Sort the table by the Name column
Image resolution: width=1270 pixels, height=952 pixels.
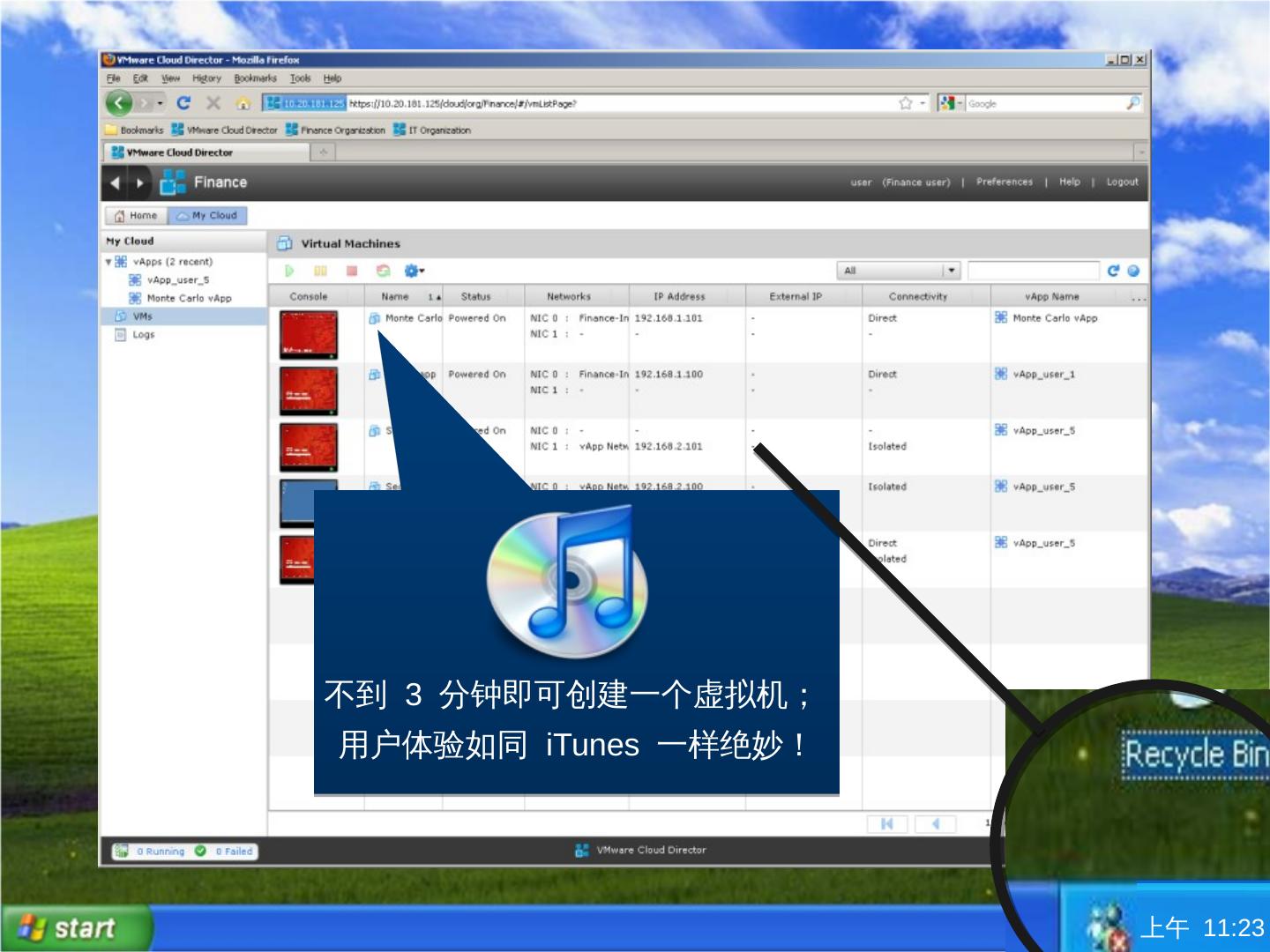(x=403, y=297)
